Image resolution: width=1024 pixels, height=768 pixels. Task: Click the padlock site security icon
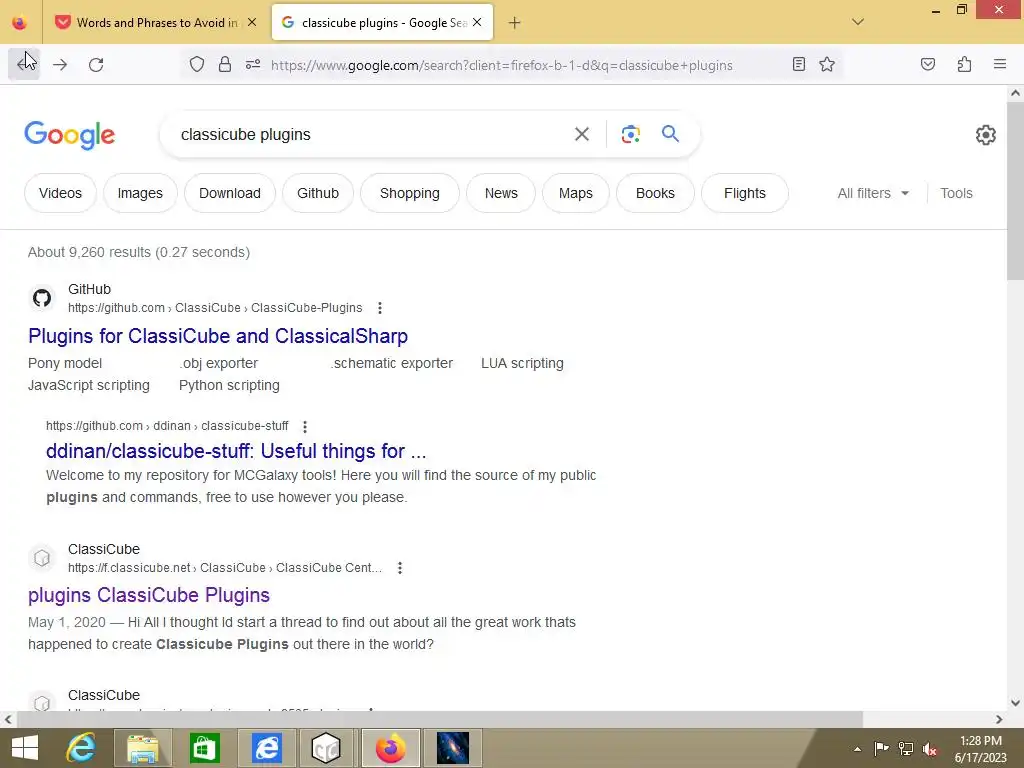point(225,64)
